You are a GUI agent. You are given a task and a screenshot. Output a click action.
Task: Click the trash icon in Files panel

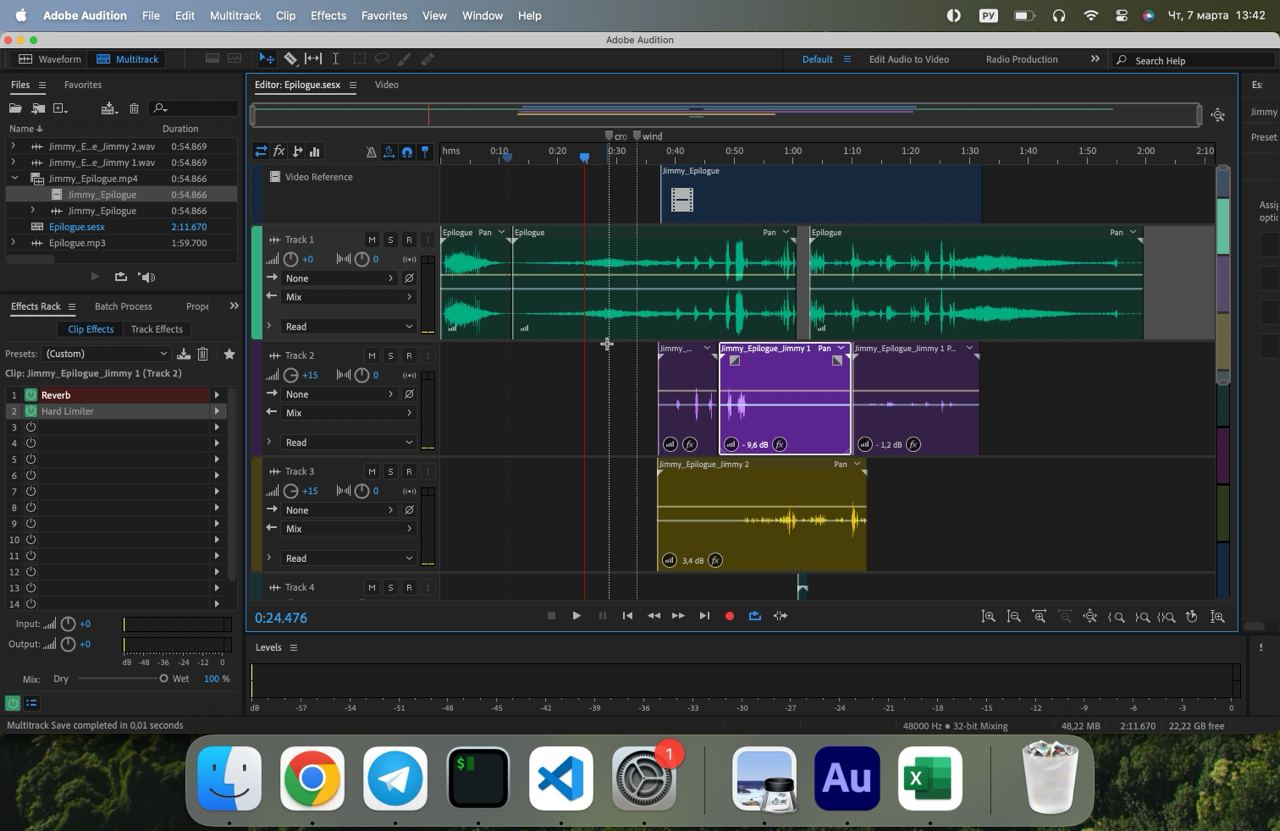134,108
